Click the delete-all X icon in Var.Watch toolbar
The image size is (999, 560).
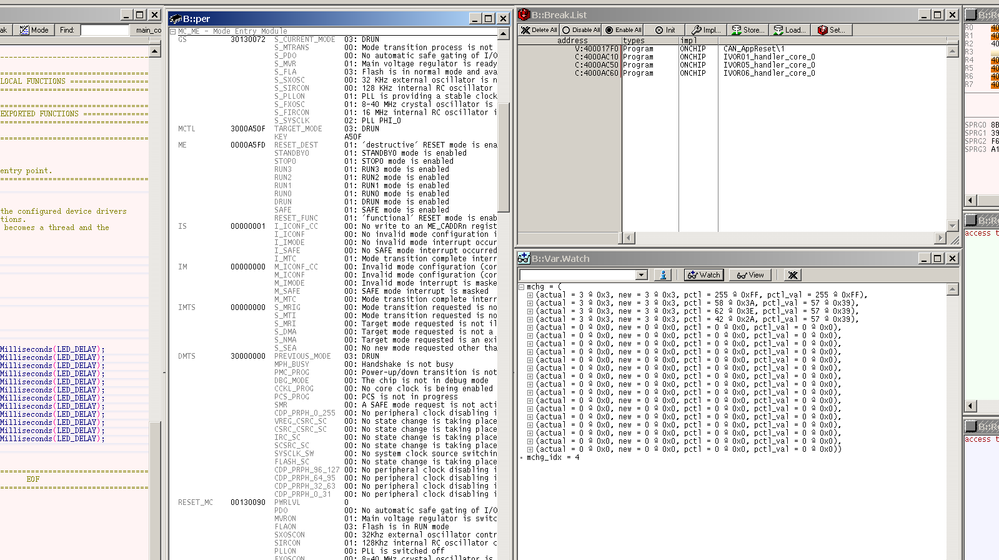click(793, 275)
